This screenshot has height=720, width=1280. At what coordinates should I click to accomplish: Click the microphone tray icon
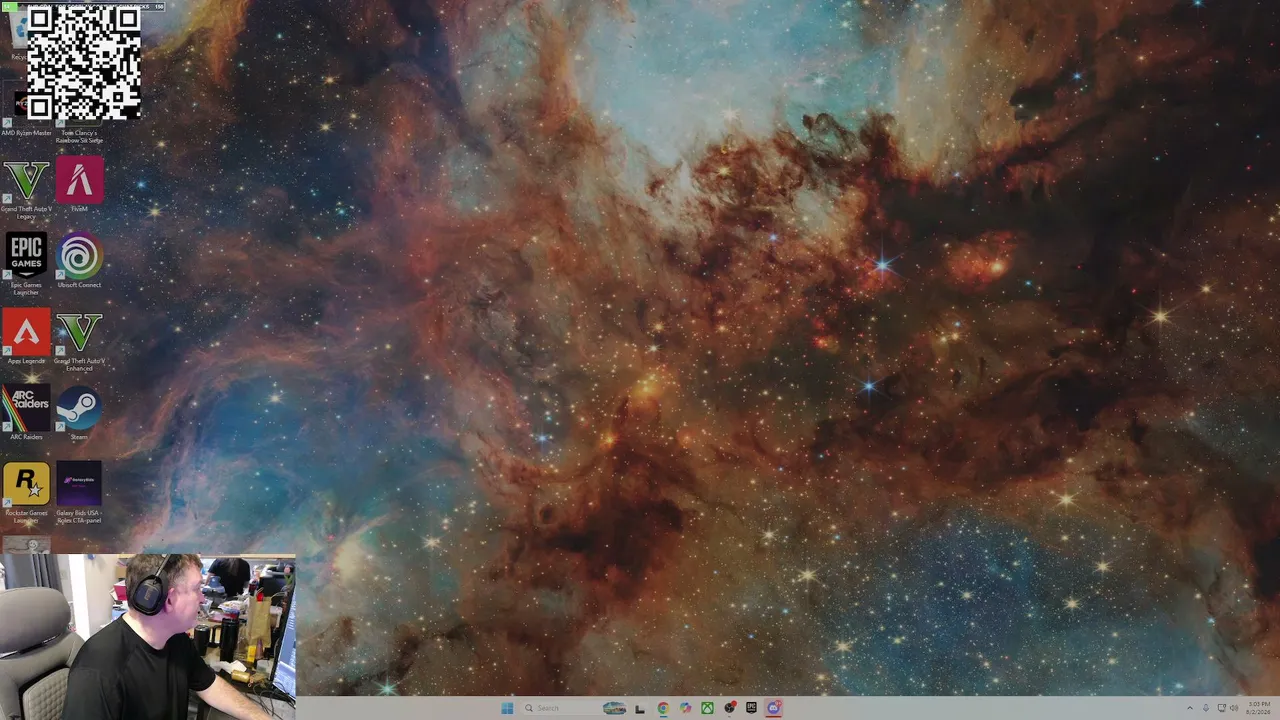[1205, 708]
